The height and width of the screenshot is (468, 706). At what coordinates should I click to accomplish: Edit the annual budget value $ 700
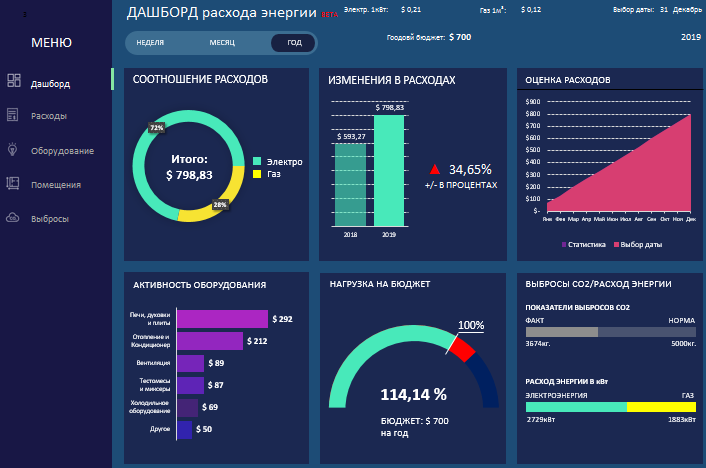coord(460,36)
